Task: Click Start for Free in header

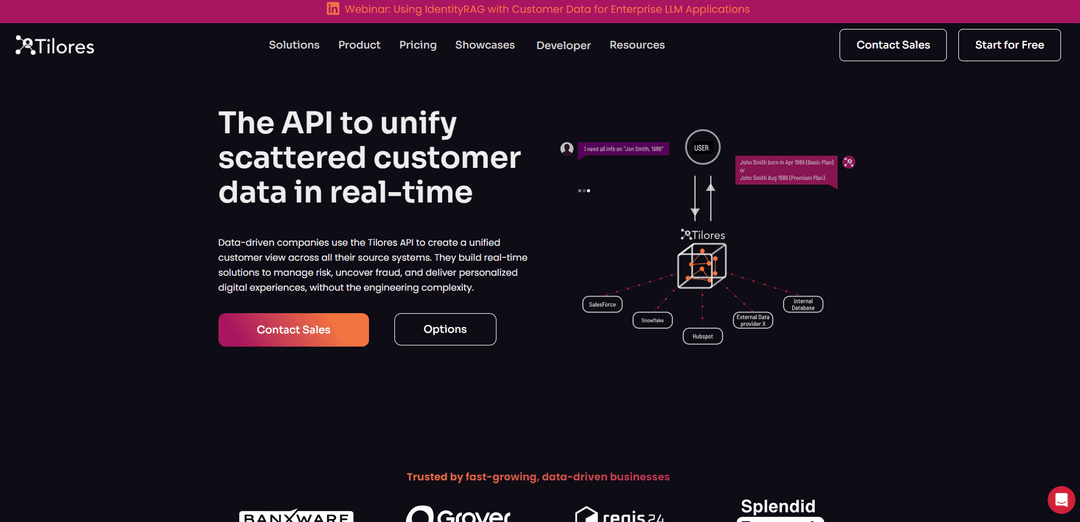Action: pos(1009,45)
